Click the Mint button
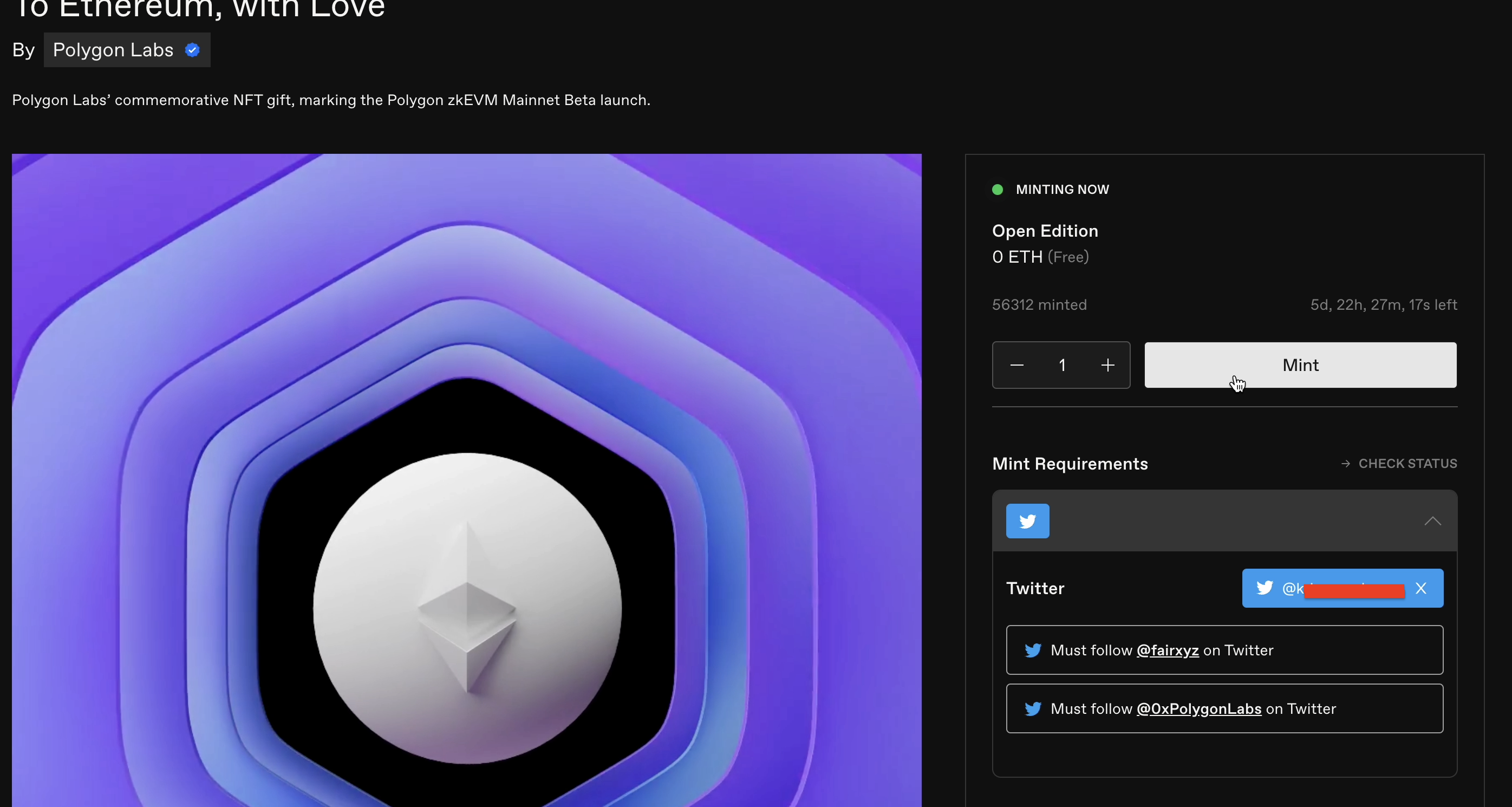Image resolution: width=1512 pixels, height=807 pixels. tap(1300, 365)
